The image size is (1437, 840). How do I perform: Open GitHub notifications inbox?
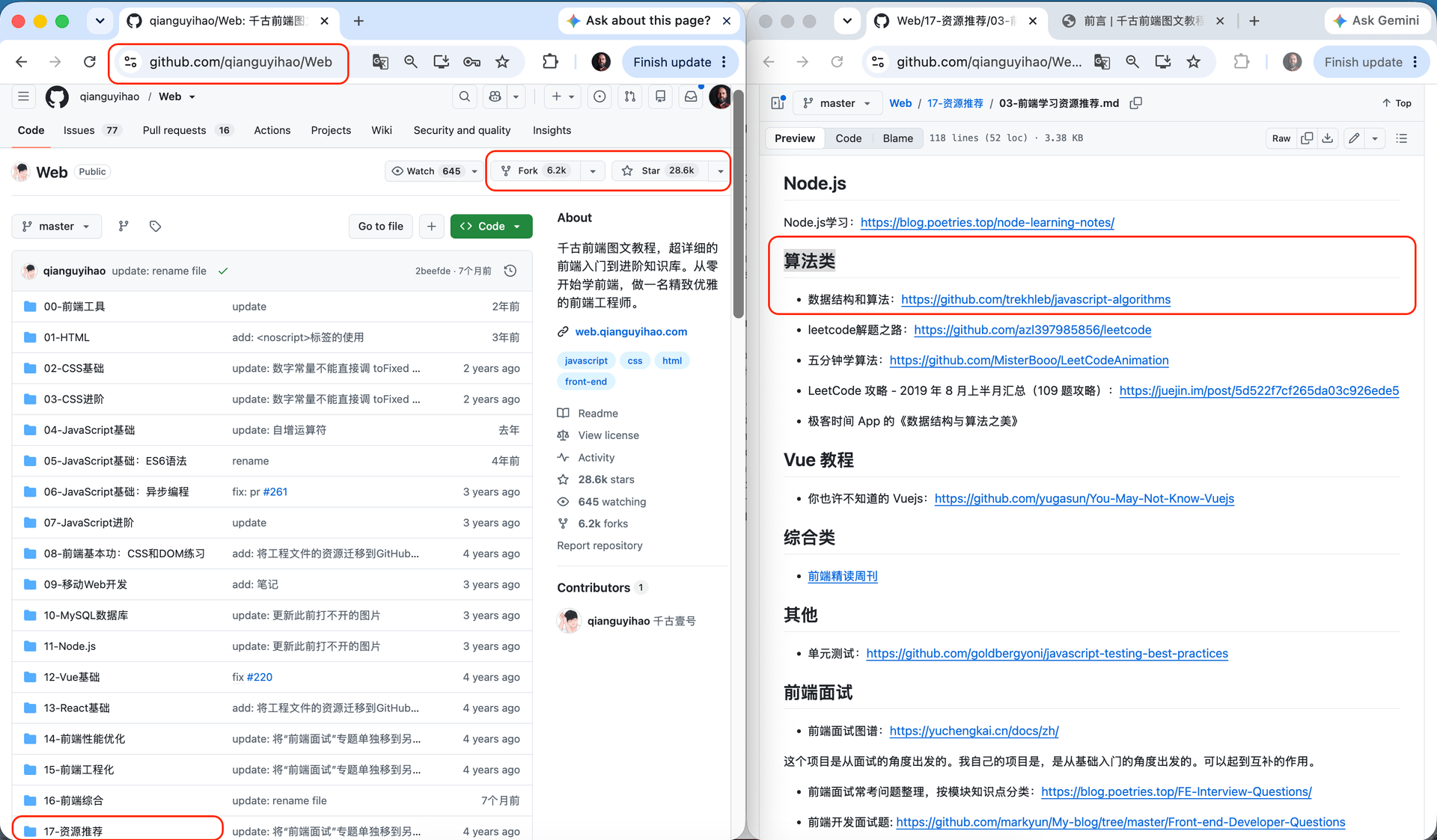pyautogui.click(x=691, y=96)
